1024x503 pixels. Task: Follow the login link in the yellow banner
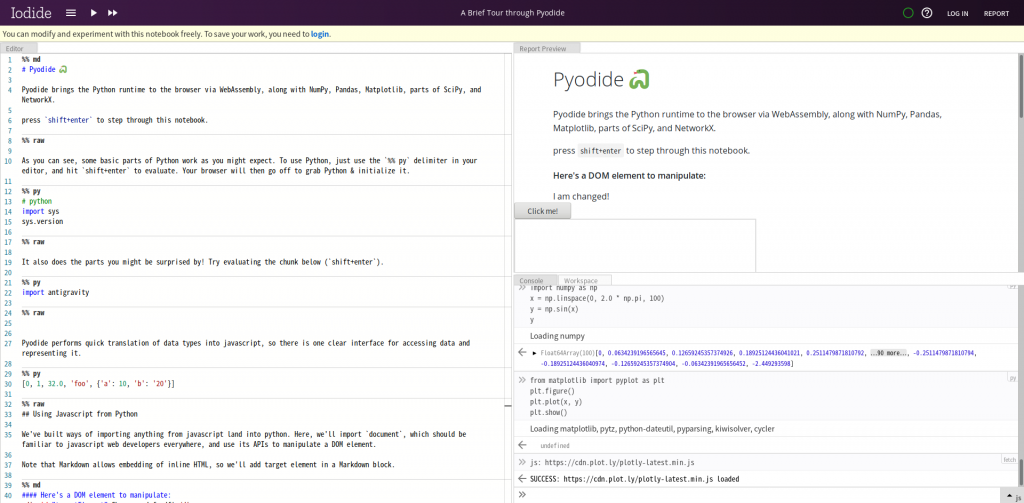tap(320, 34)
